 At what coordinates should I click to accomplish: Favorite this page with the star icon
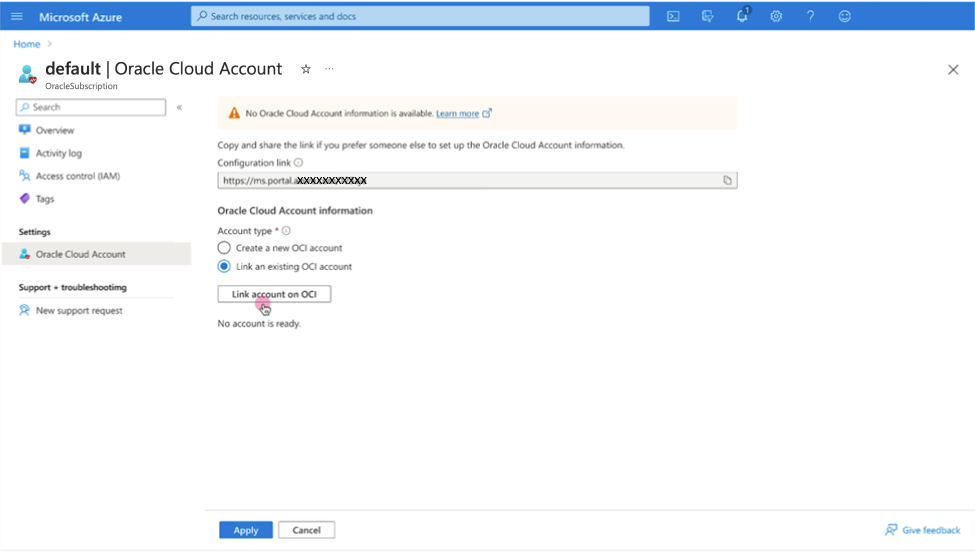(x=306, y=69)
